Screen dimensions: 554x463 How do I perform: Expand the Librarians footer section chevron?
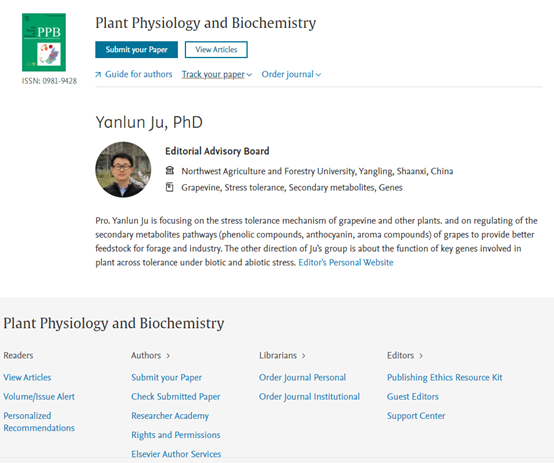click(x=303, y=356)
